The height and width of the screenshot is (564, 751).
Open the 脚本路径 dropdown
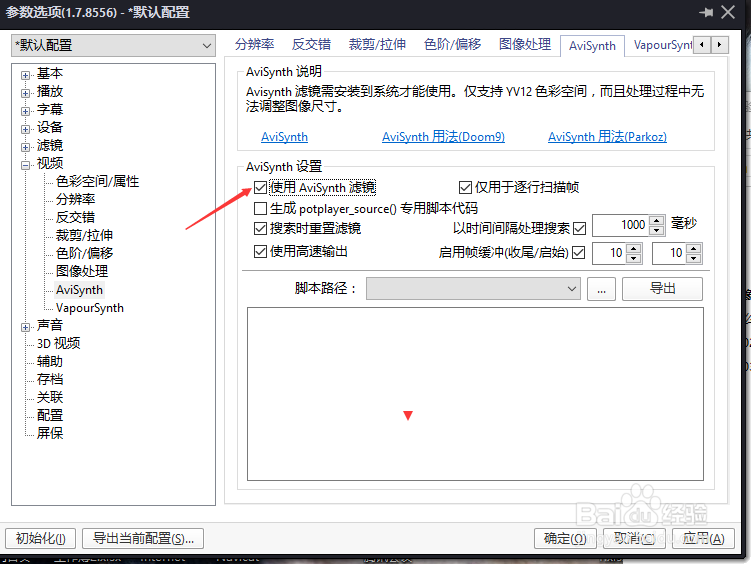(473, 289)
